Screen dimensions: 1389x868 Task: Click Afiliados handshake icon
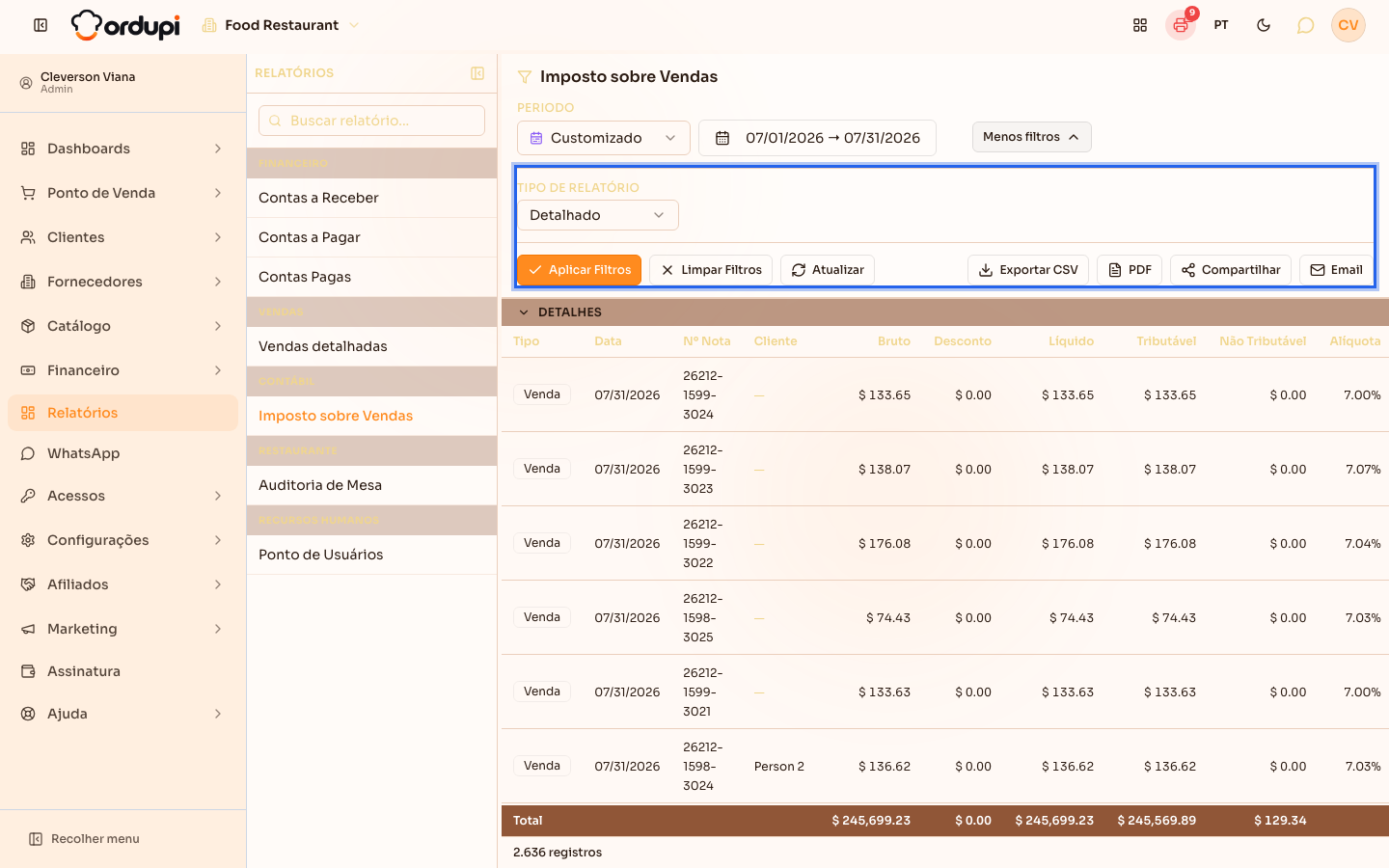pyautogui.click(x=28, y=584)
